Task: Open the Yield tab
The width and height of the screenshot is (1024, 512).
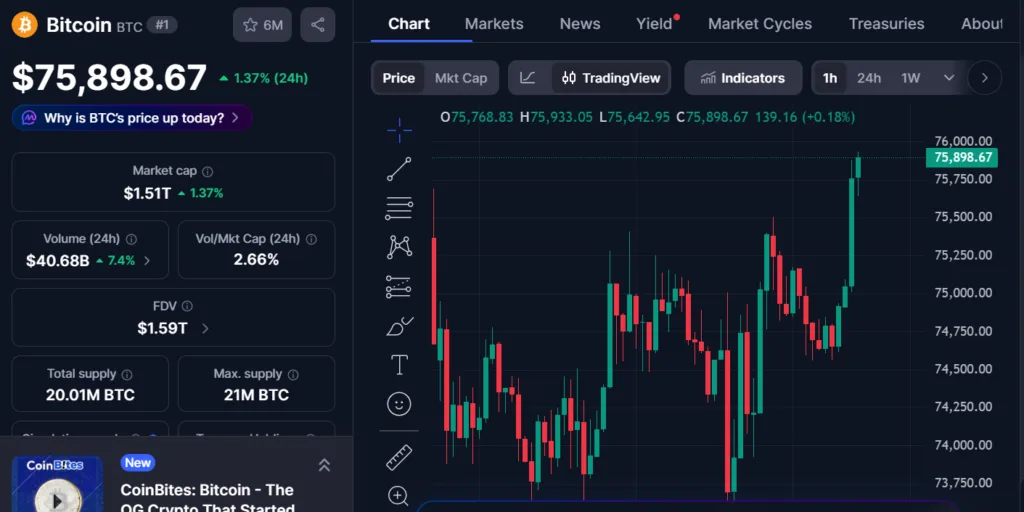Action: coord(654,24)
